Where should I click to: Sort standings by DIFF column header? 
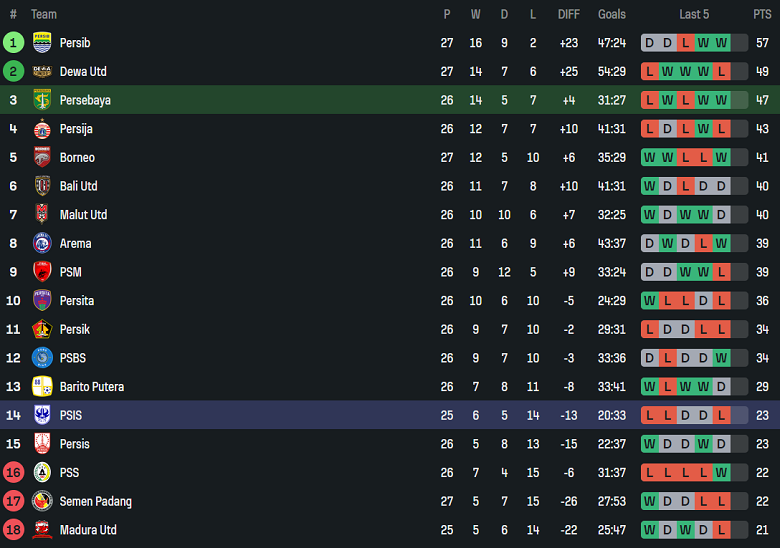click(569, 14)
